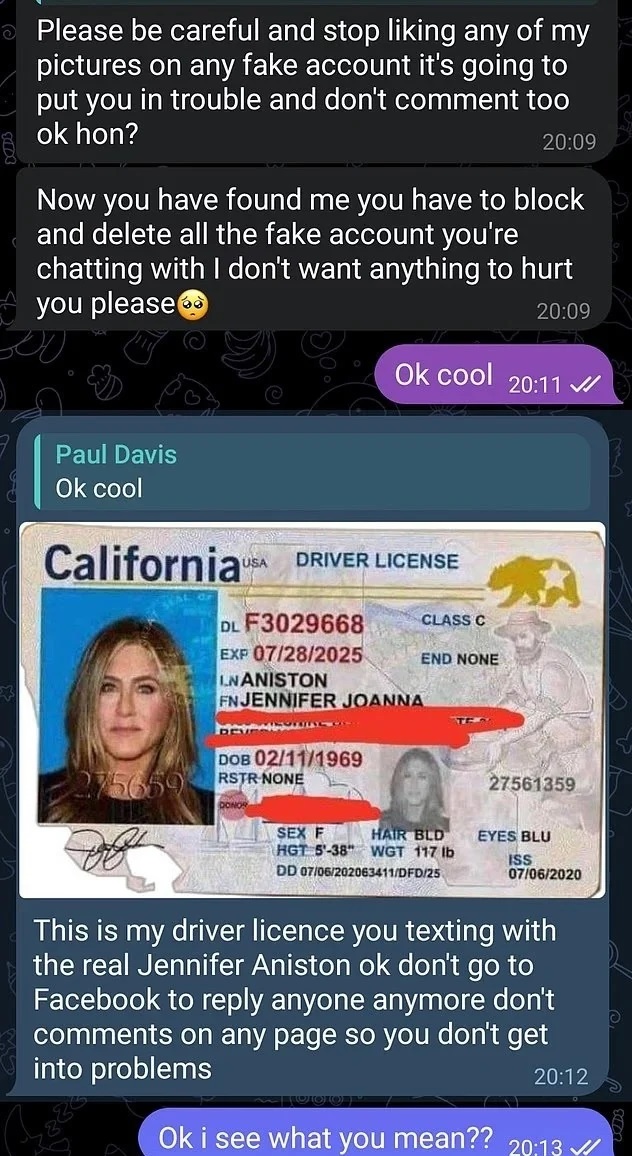632x1156 pixels.
Task: Tap the quoted reply from Paul Davis
Action: click(312, 472)
